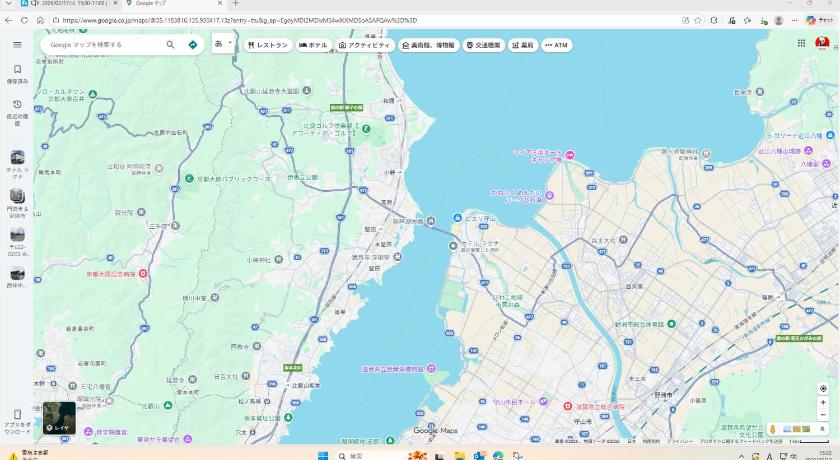Zoom out with the minus button

pyautogui.click(x=823, y=414)
